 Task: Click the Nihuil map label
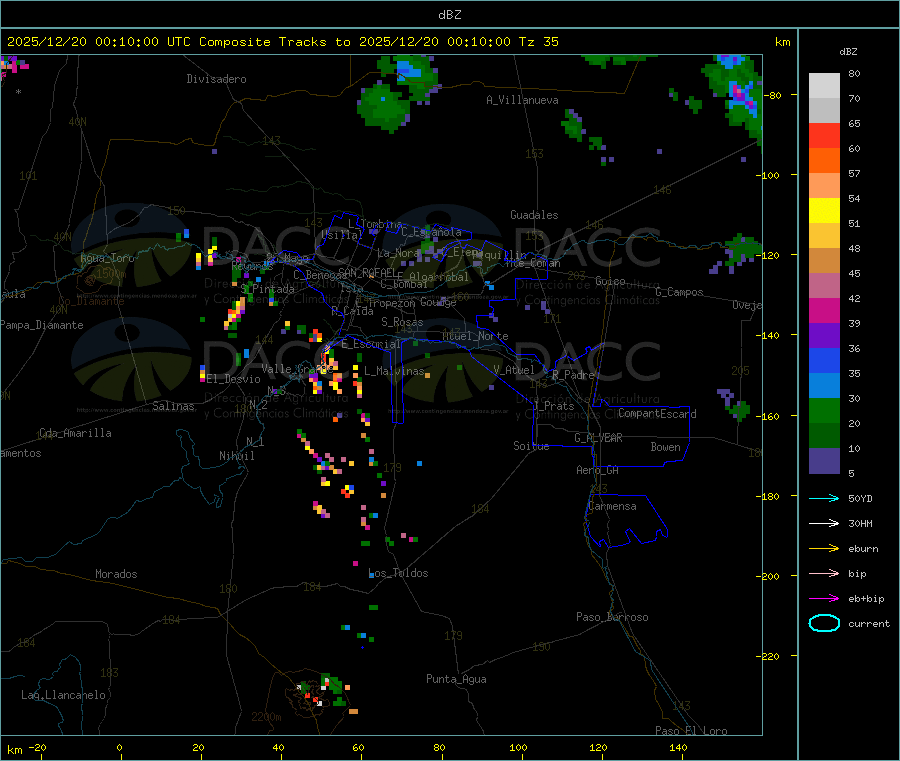[x=236, y=456]
